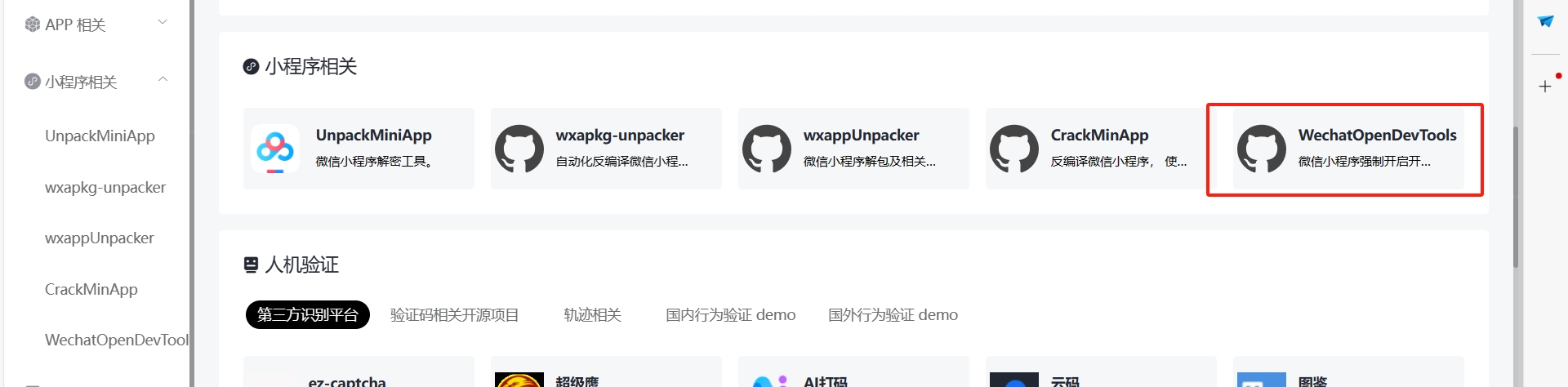
Task: Click the 超级鹰 card logo
Action: (x=519, y=380)
